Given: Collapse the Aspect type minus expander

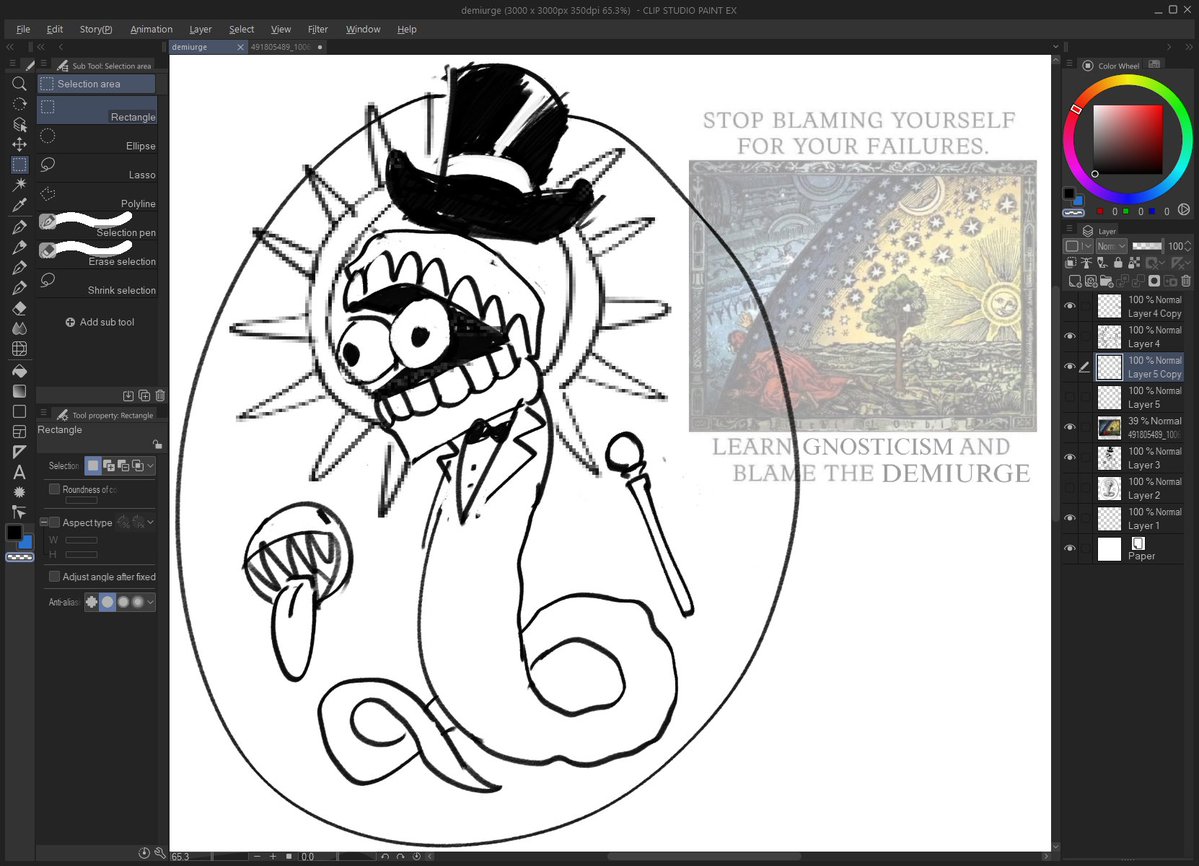Looking at the screenshot, I should coord(44,523).
